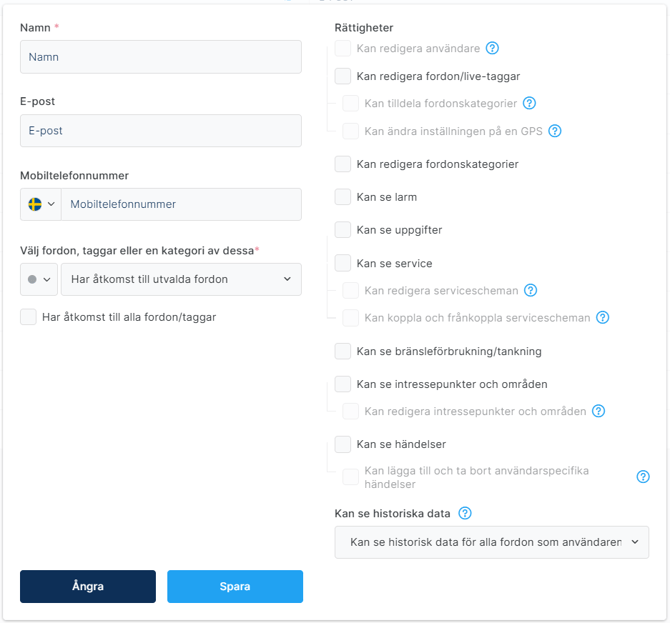Focus the Namn input field
The image size is (670, 623).
tap(161, 57)
